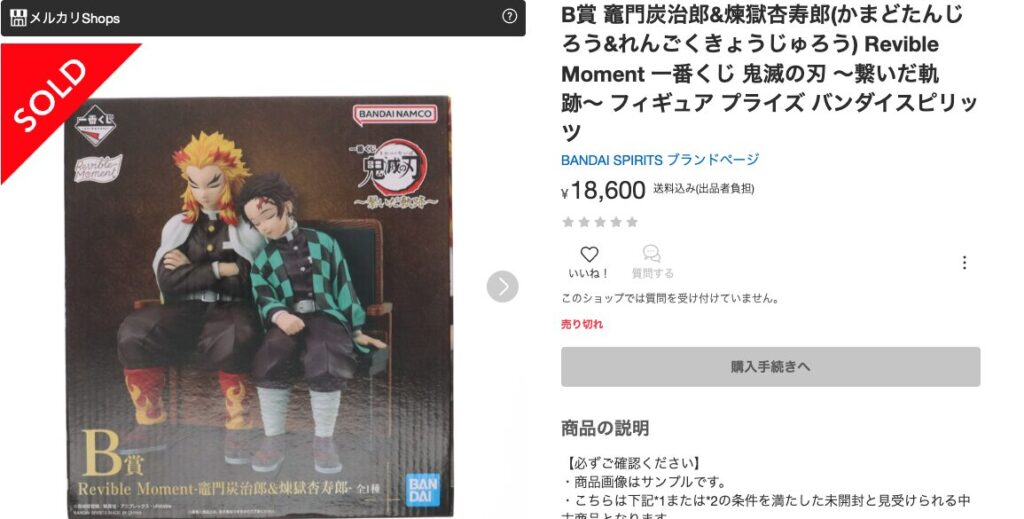Click the first rating star

pos(568,222)
